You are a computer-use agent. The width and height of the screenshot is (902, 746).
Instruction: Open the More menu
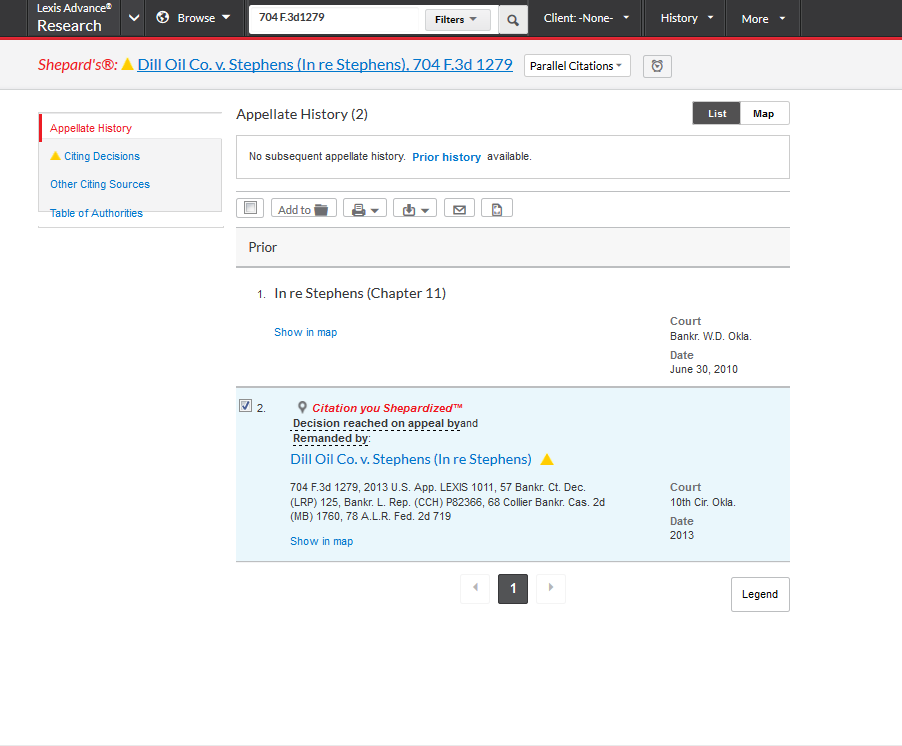[762, 18]
